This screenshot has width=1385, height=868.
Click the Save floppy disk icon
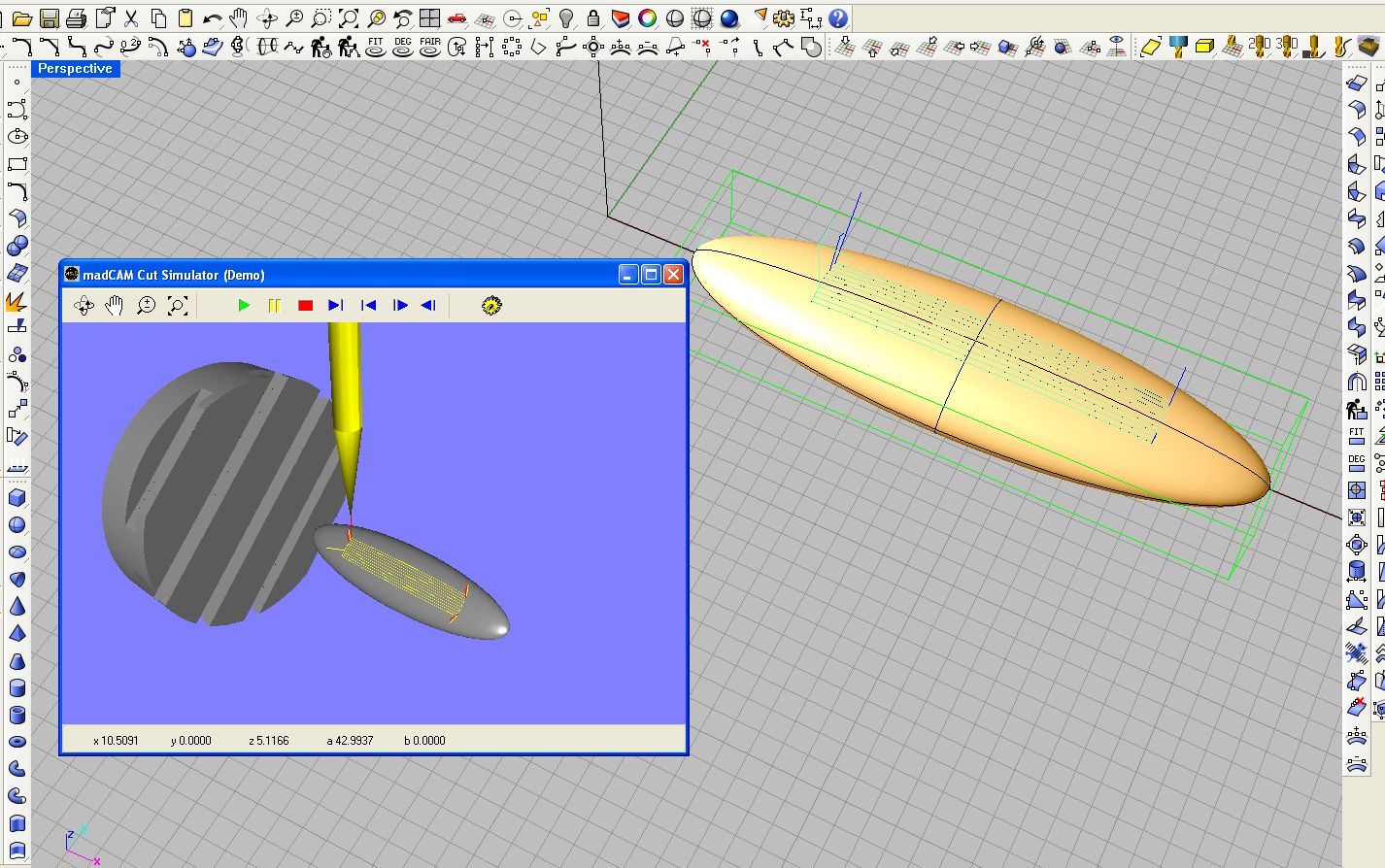click(49, 18)
